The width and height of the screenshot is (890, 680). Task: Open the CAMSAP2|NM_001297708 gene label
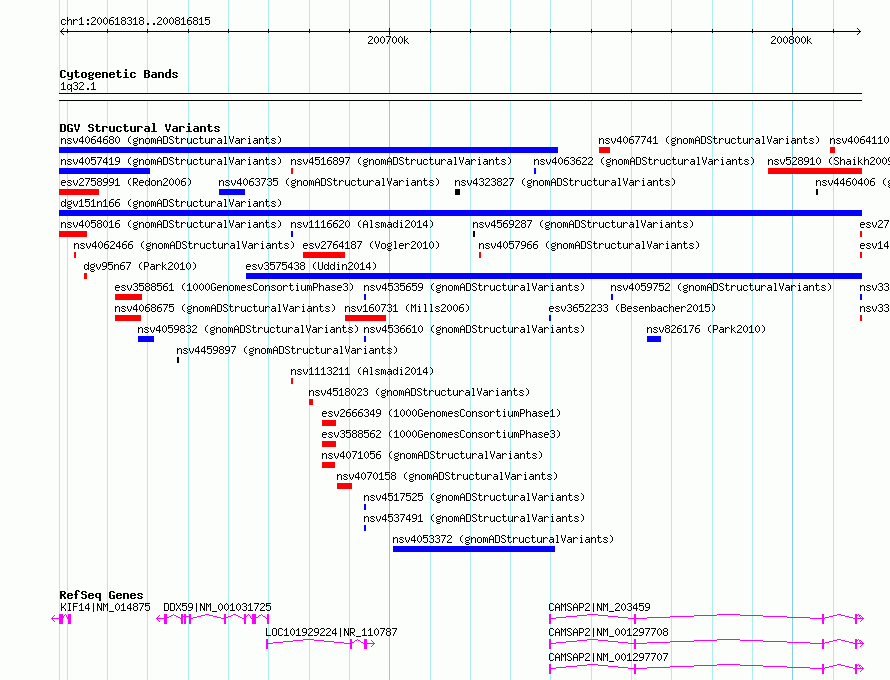608,632
